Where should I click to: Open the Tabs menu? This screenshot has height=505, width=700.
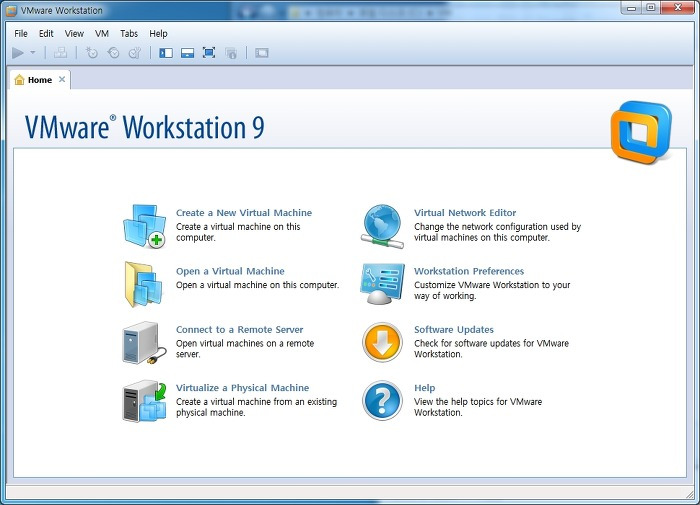click(129, 33)
